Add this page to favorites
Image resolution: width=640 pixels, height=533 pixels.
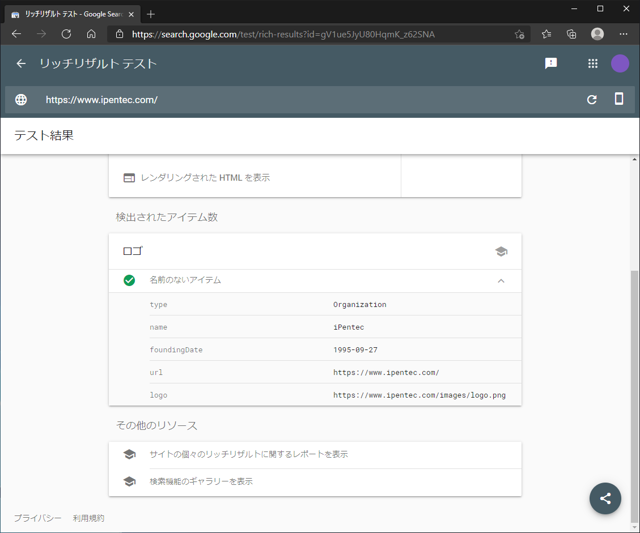(519, 34)
